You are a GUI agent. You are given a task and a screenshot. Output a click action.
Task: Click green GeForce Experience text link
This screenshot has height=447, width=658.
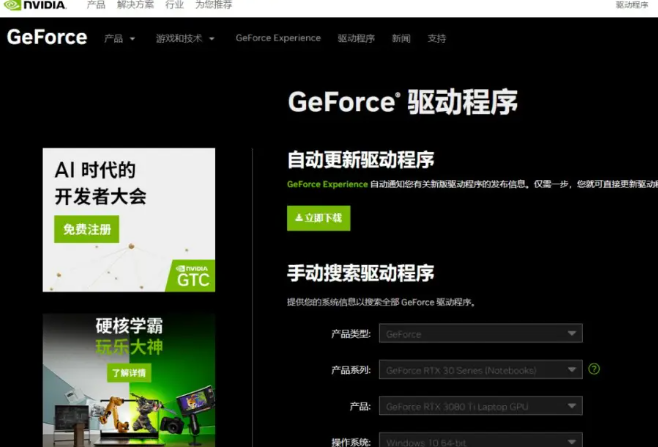pyautogui.click(x=327, y=184)
